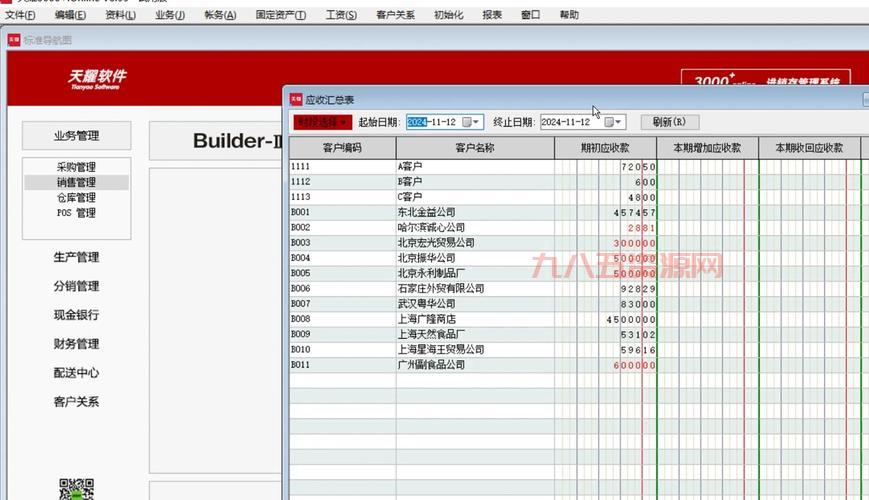This screenshot has height=500, width=869.
Task: Click the 期初应收款 amount for 上海广隆商店
Action: click(x=605, y=319)
